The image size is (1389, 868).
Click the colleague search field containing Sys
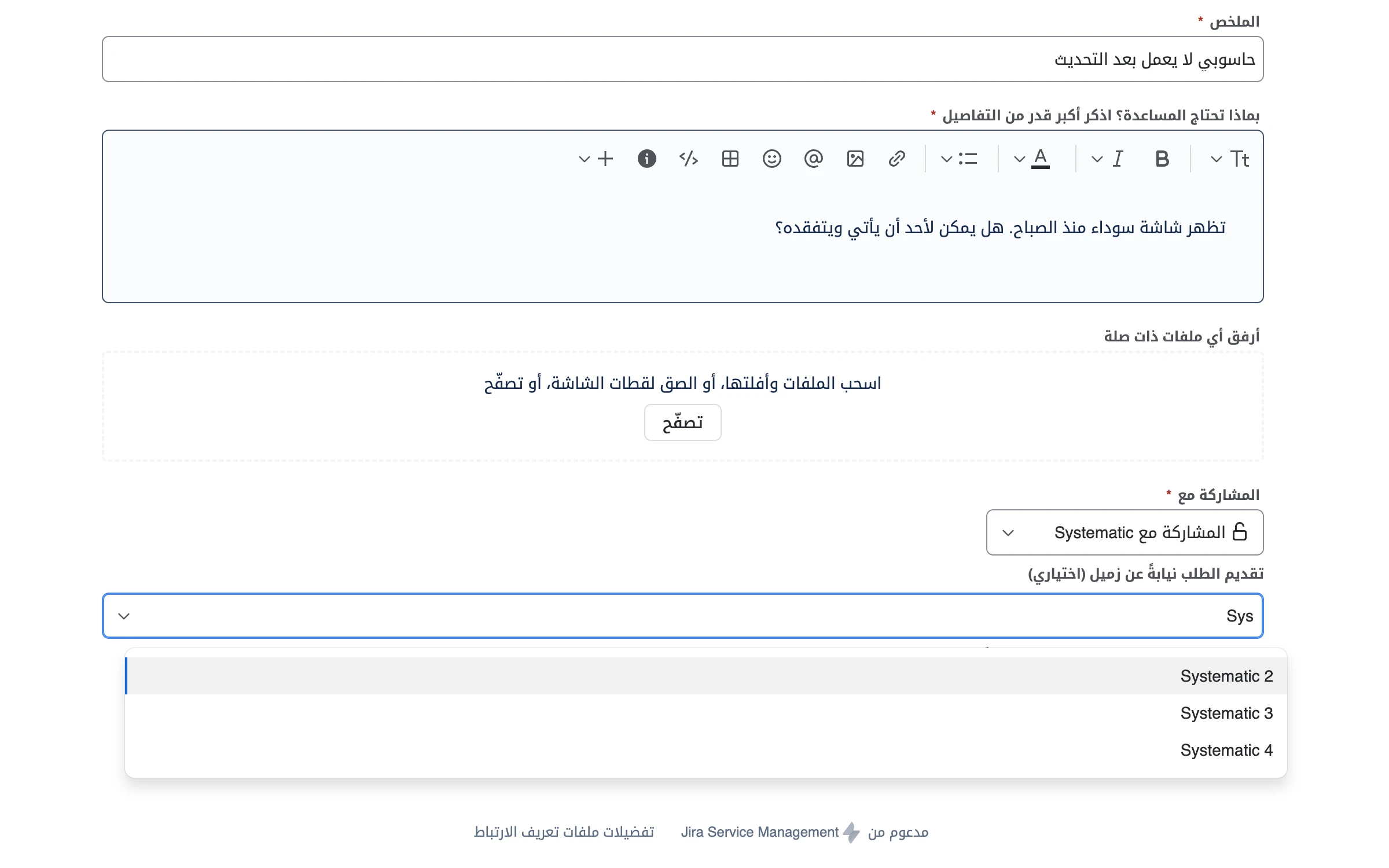point(682,616)
